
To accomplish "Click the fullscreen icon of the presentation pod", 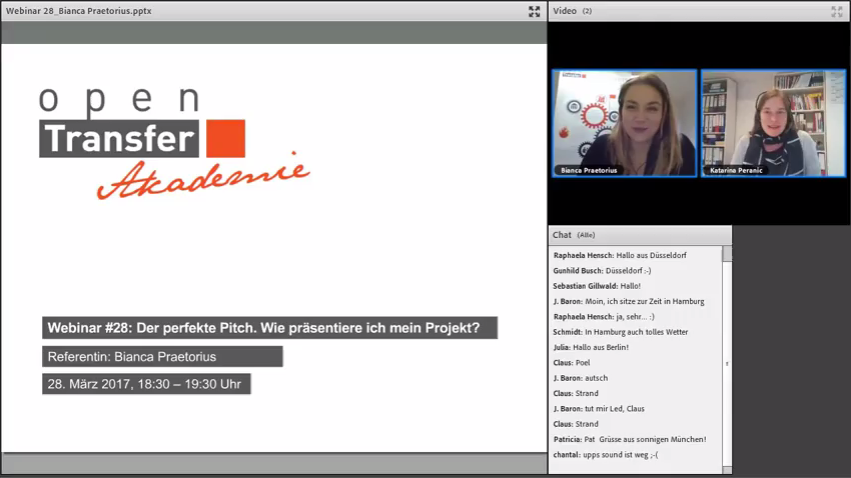I will coord(534,11).
